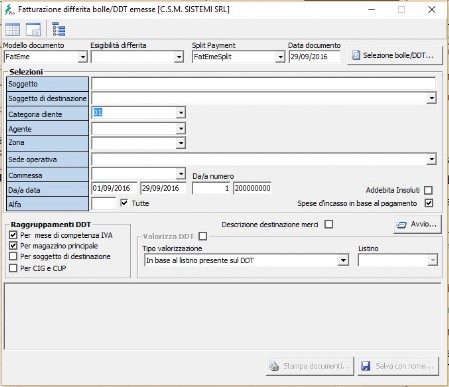The image size is (449, 387).
Task: Enable the Addebita Insoluti checkbox
Action: point(428,190)
